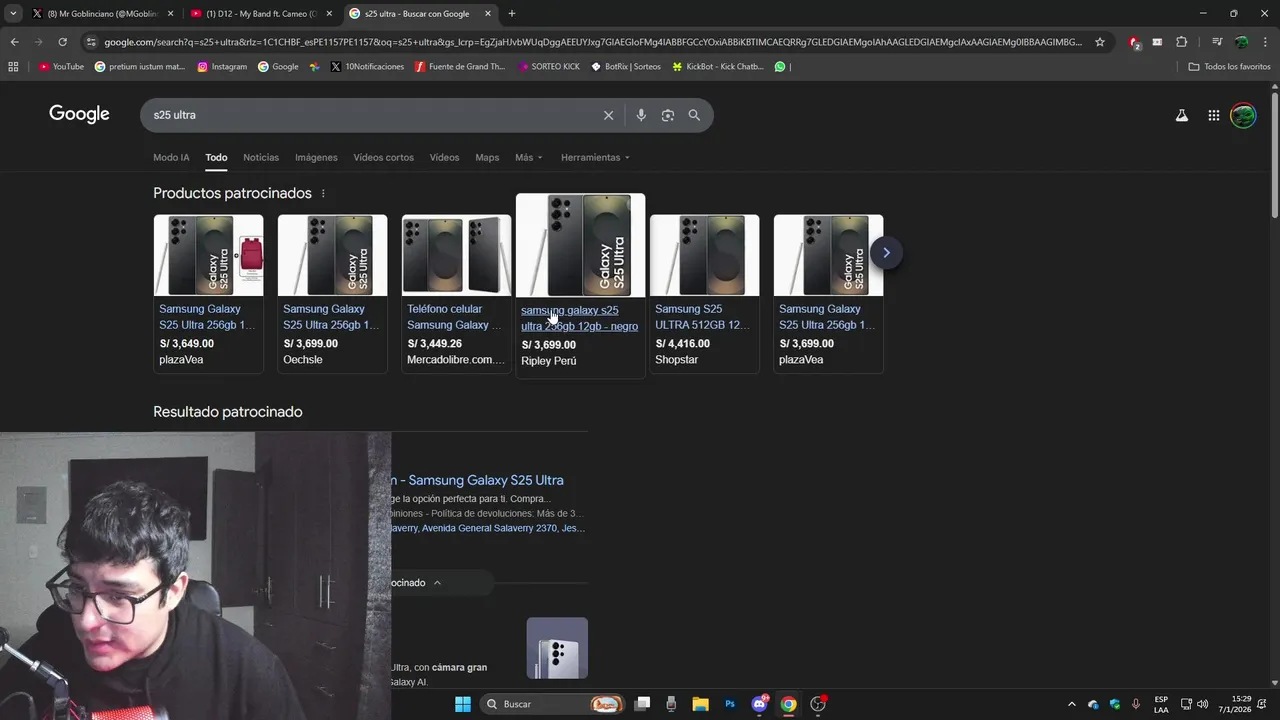The width and height of the screenshot is (1280, 720).
Task: Click the Google logo
Action: point(79,114)
